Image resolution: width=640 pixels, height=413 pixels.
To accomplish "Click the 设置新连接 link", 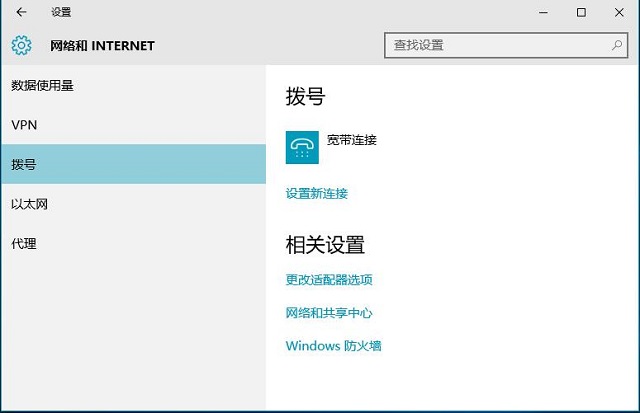I will [x=316, y=193].
